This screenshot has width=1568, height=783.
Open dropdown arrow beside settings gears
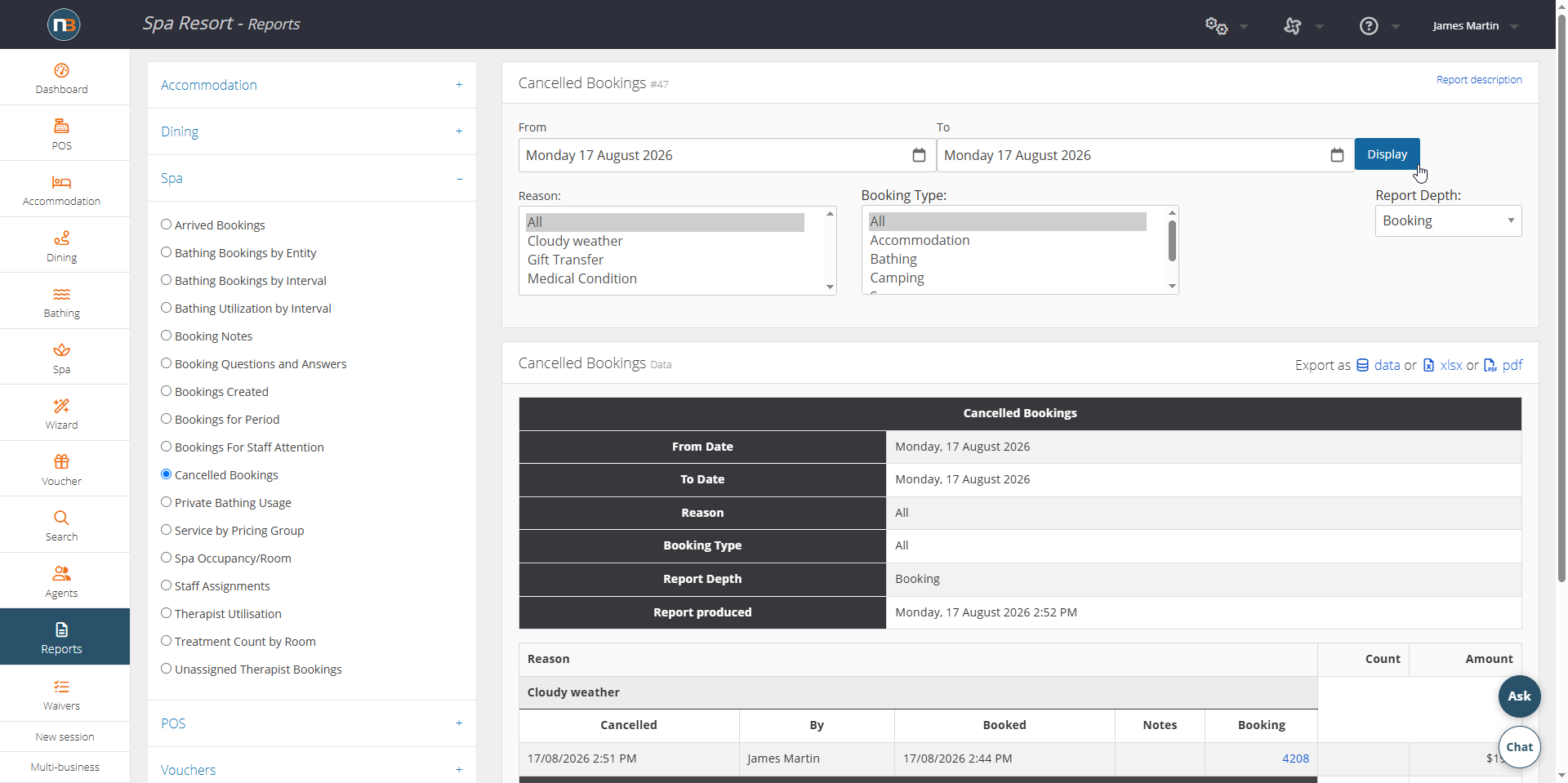coord(1244,26)
